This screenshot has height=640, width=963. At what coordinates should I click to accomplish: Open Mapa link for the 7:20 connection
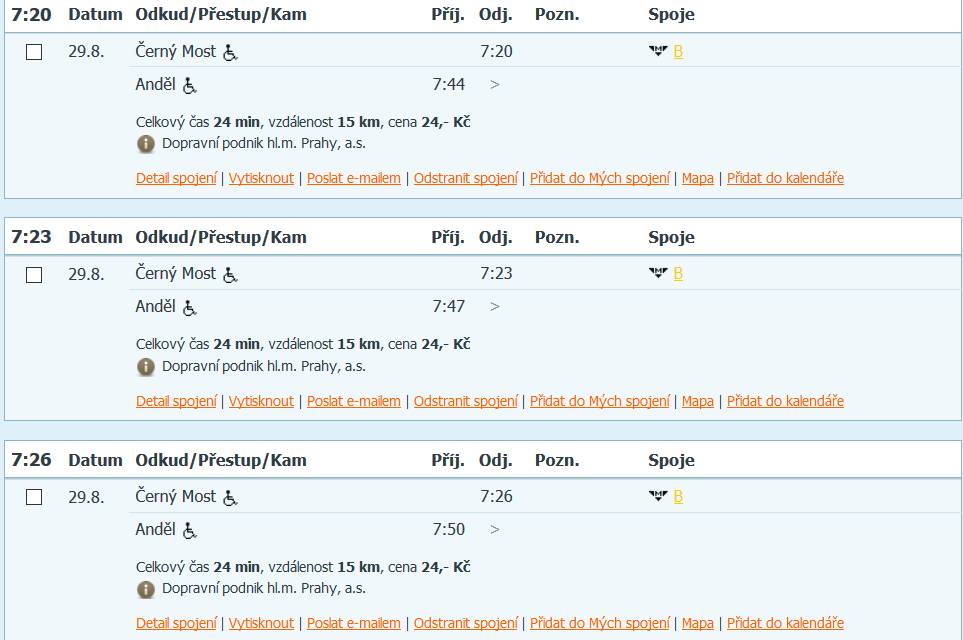coord(698,178)
